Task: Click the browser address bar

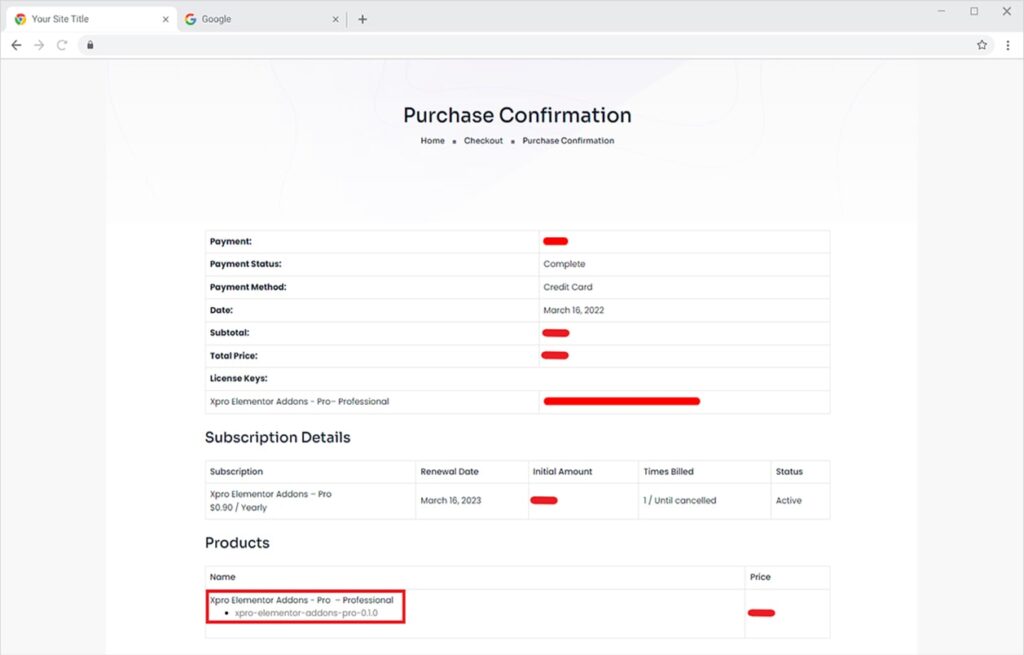Action: pos(500,45)
